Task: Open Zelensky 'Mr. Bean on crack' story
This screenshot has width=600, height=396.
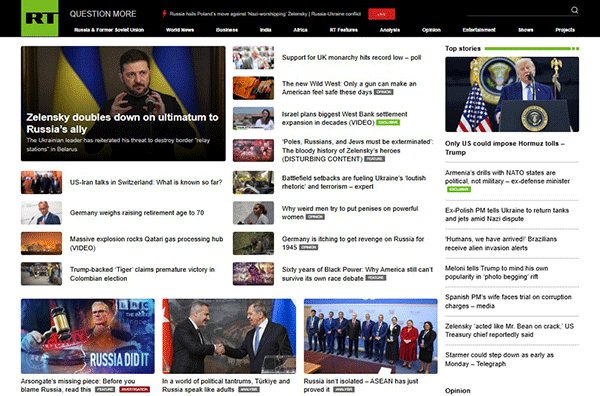Action: [x=509, y=331]
